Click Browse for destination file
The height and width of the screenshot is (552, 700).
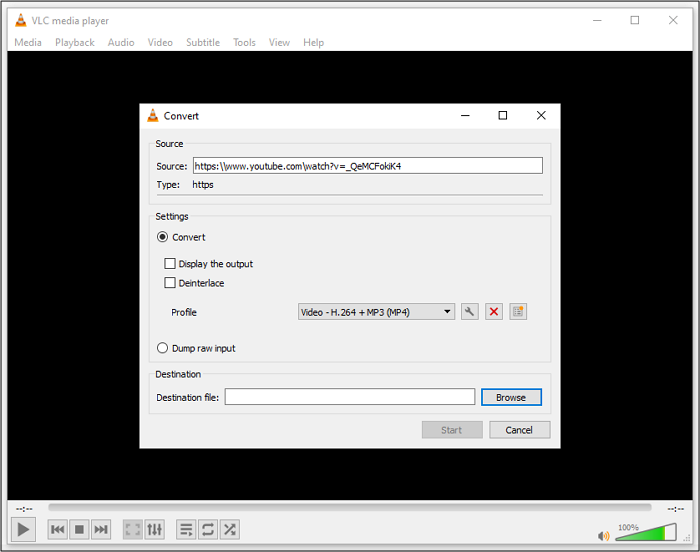(x=510, y=397)
